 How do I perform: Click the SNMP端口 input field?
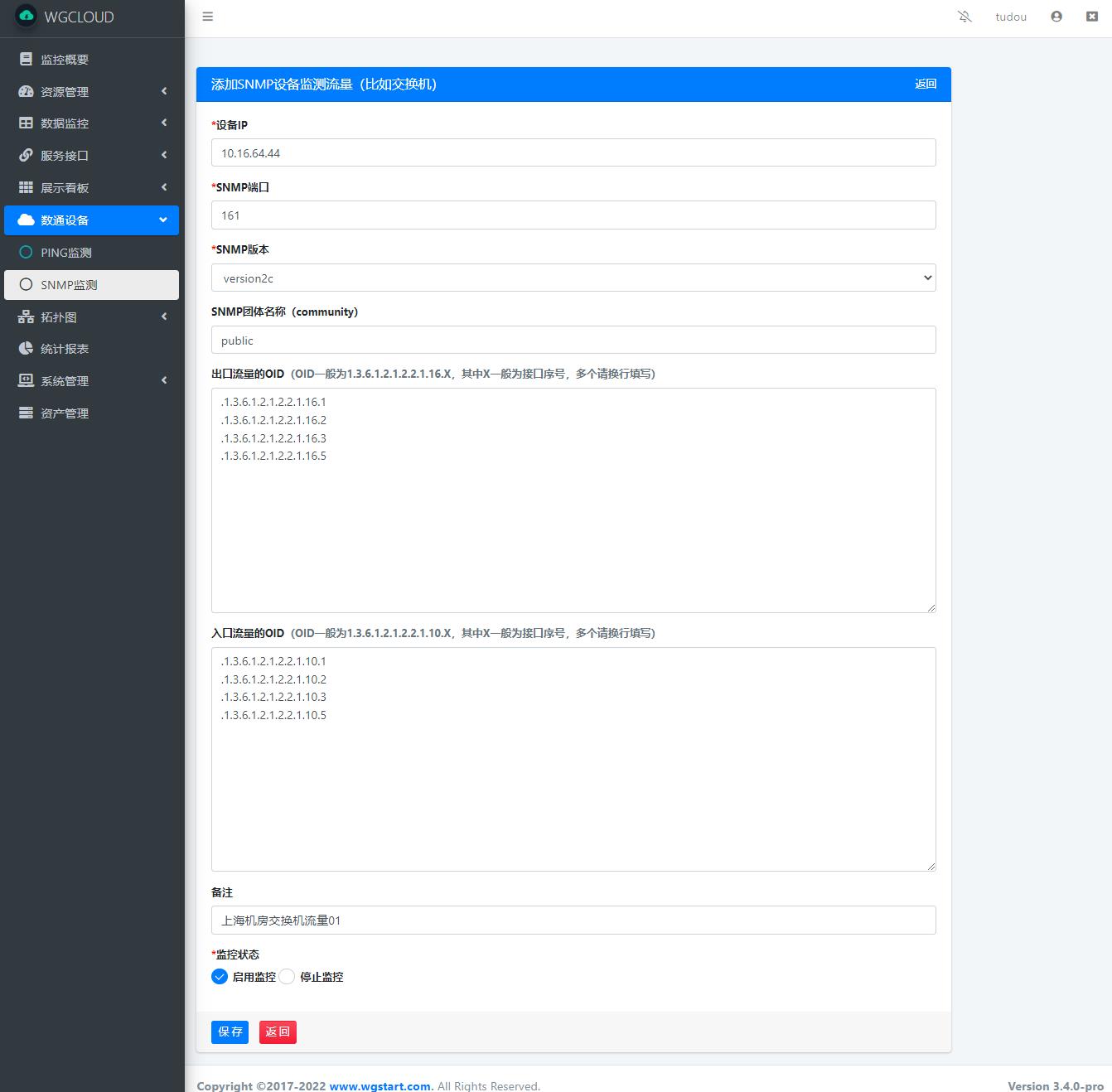point(573,215)
